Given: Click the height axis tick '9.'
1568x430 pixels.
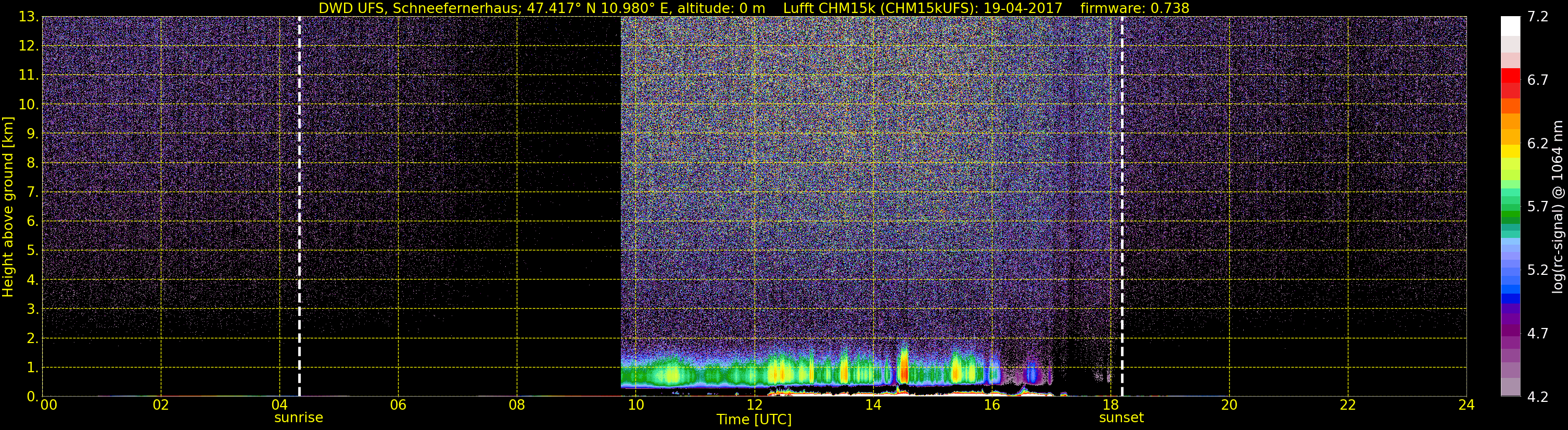Looking at the screenshot, I should pyautogui.click(x=32, y=133).
